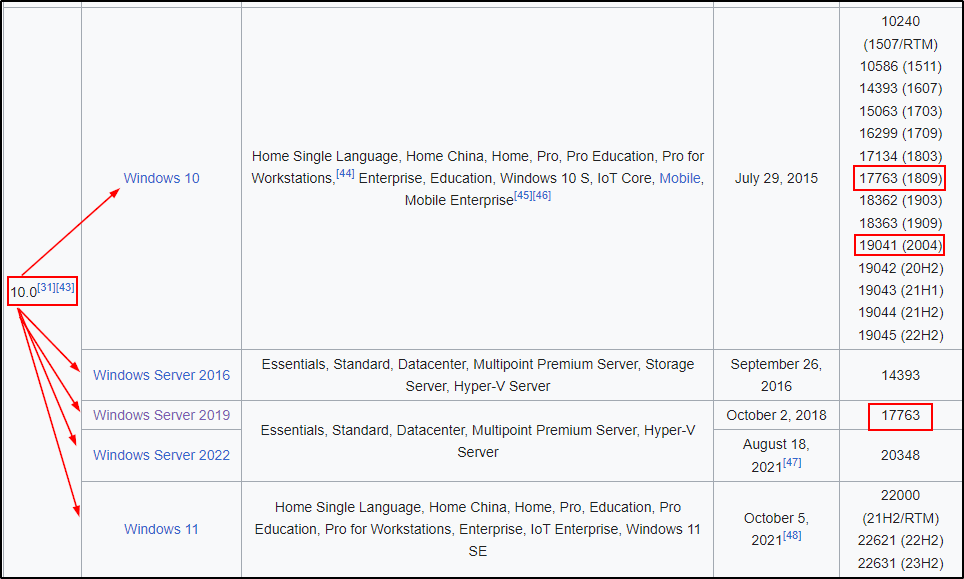
Task: Click citation 45 after Mobile Enterprise
Action: point(523,196)
